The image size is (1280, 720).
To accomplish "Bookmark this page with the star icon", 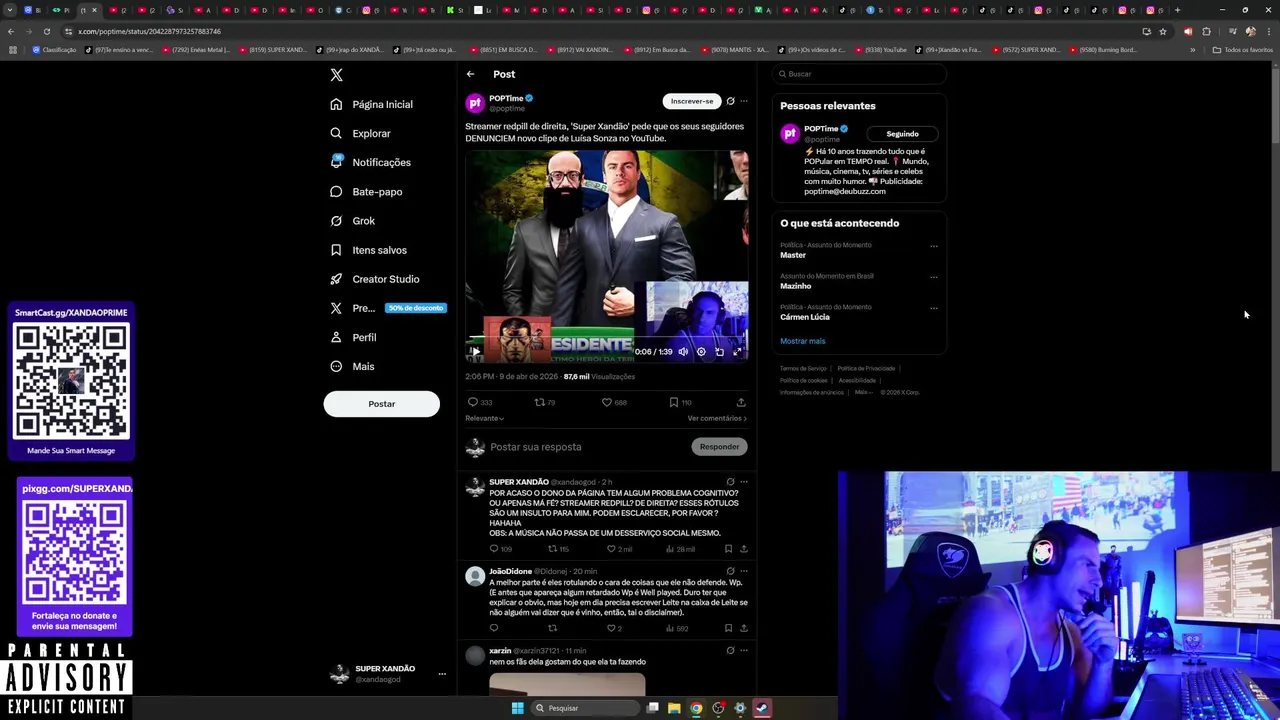I will pyautogui.click(x=1162, y=31).
